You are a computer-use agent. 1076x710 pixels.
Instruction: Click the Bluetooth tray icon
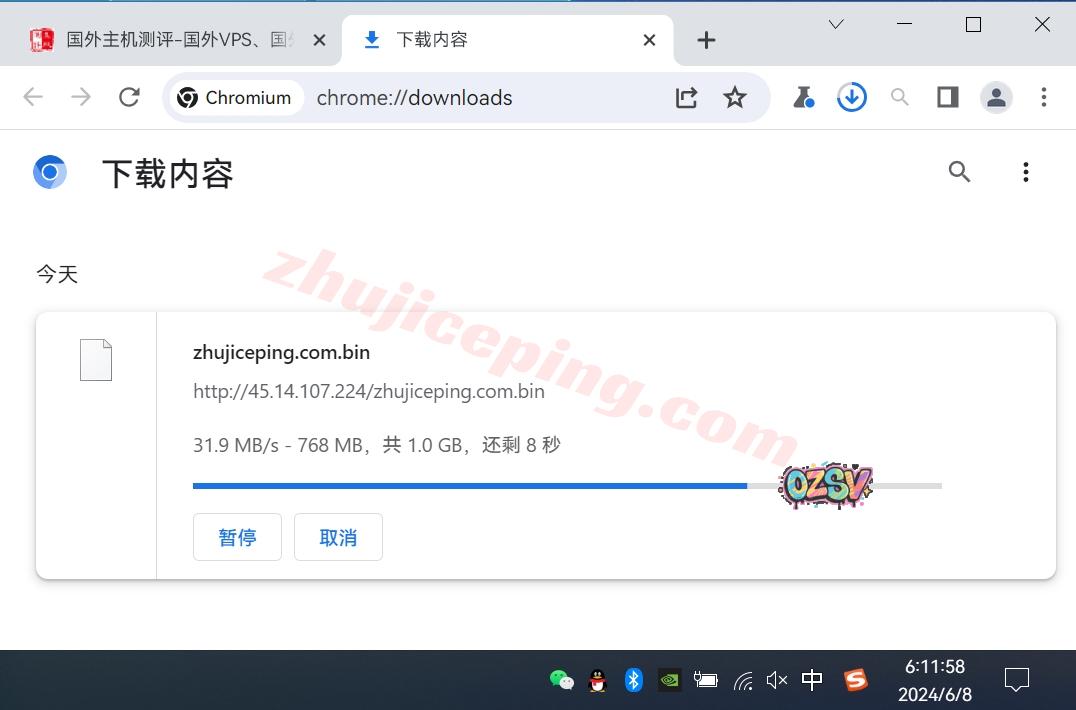coord(633,680)
